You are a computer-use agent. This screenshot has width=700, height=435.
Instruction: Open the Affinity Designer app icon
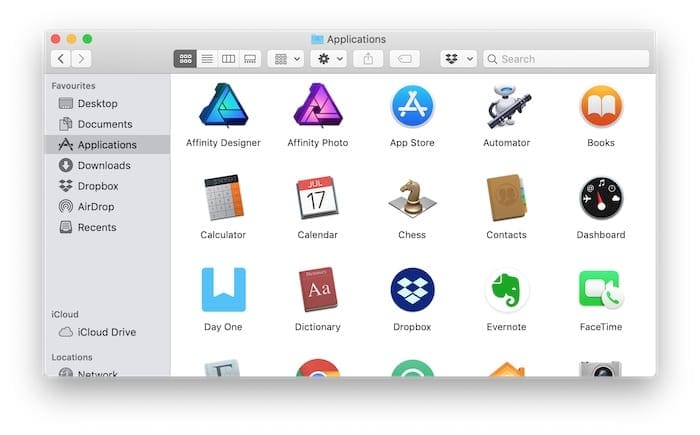pyautogui.click(x=223, y=106)
